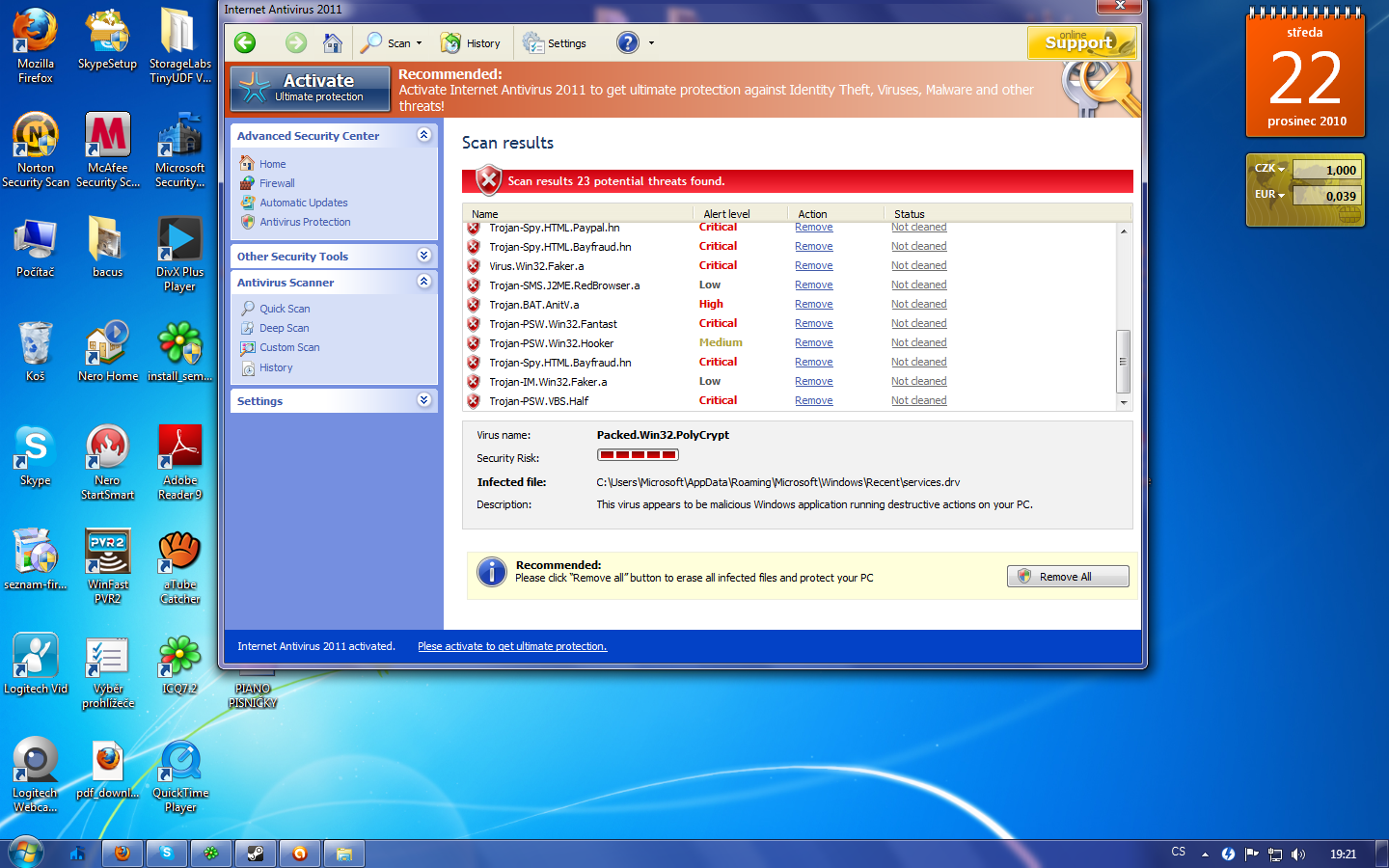
Task: Open Mozilla Firefox desktop icon
Action: pos(36,46)
